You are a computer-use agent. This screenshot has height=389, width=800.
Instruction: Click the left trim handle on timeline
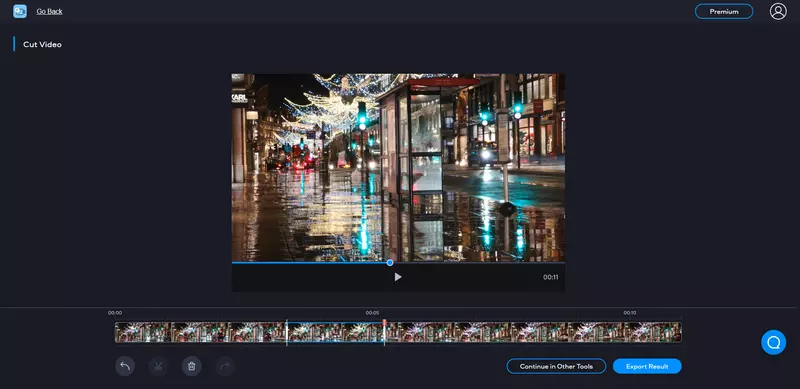coord(287,332)
